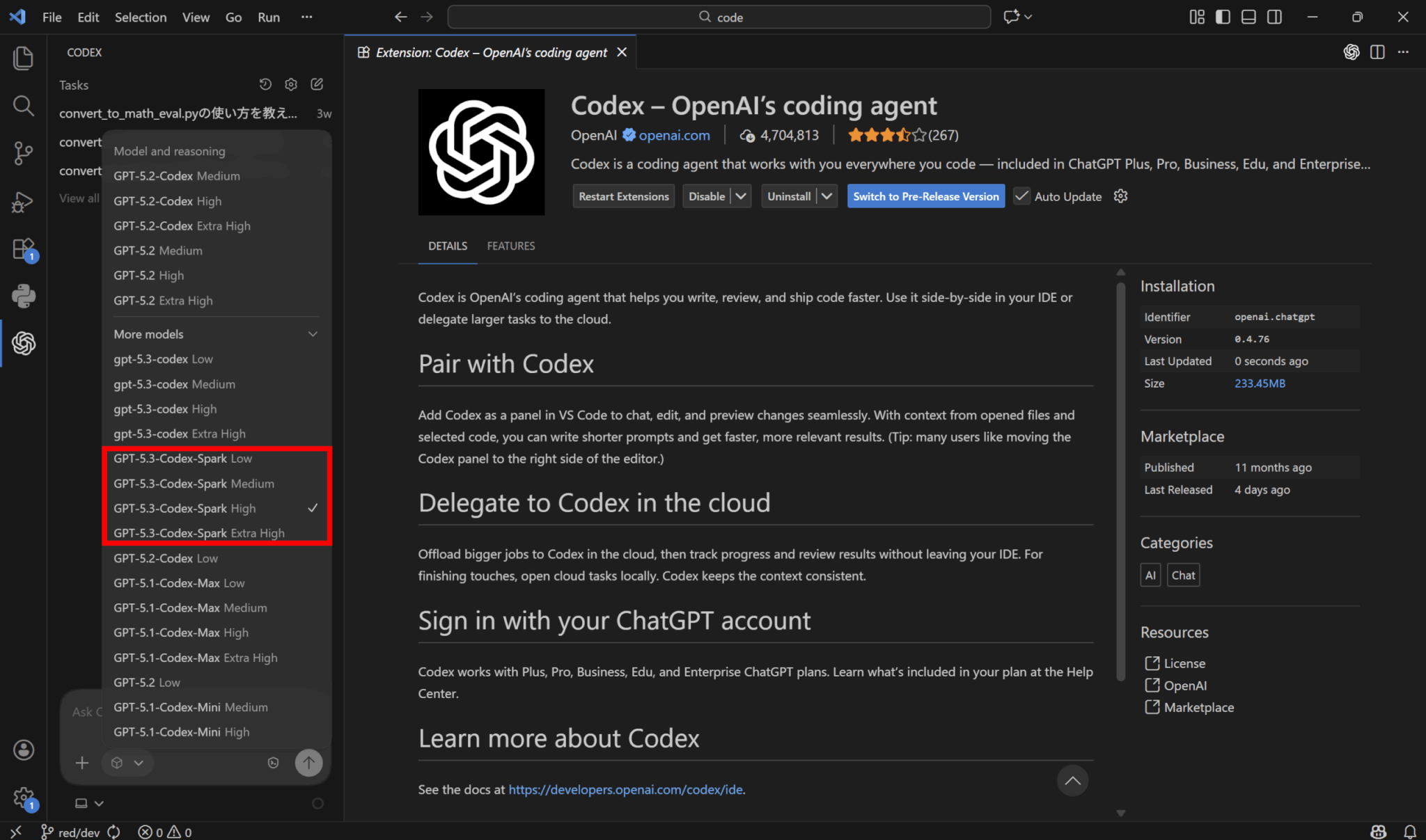Select GPT-5.3-Codex-Spark Medium model
1426x840 pixels.
194,484
